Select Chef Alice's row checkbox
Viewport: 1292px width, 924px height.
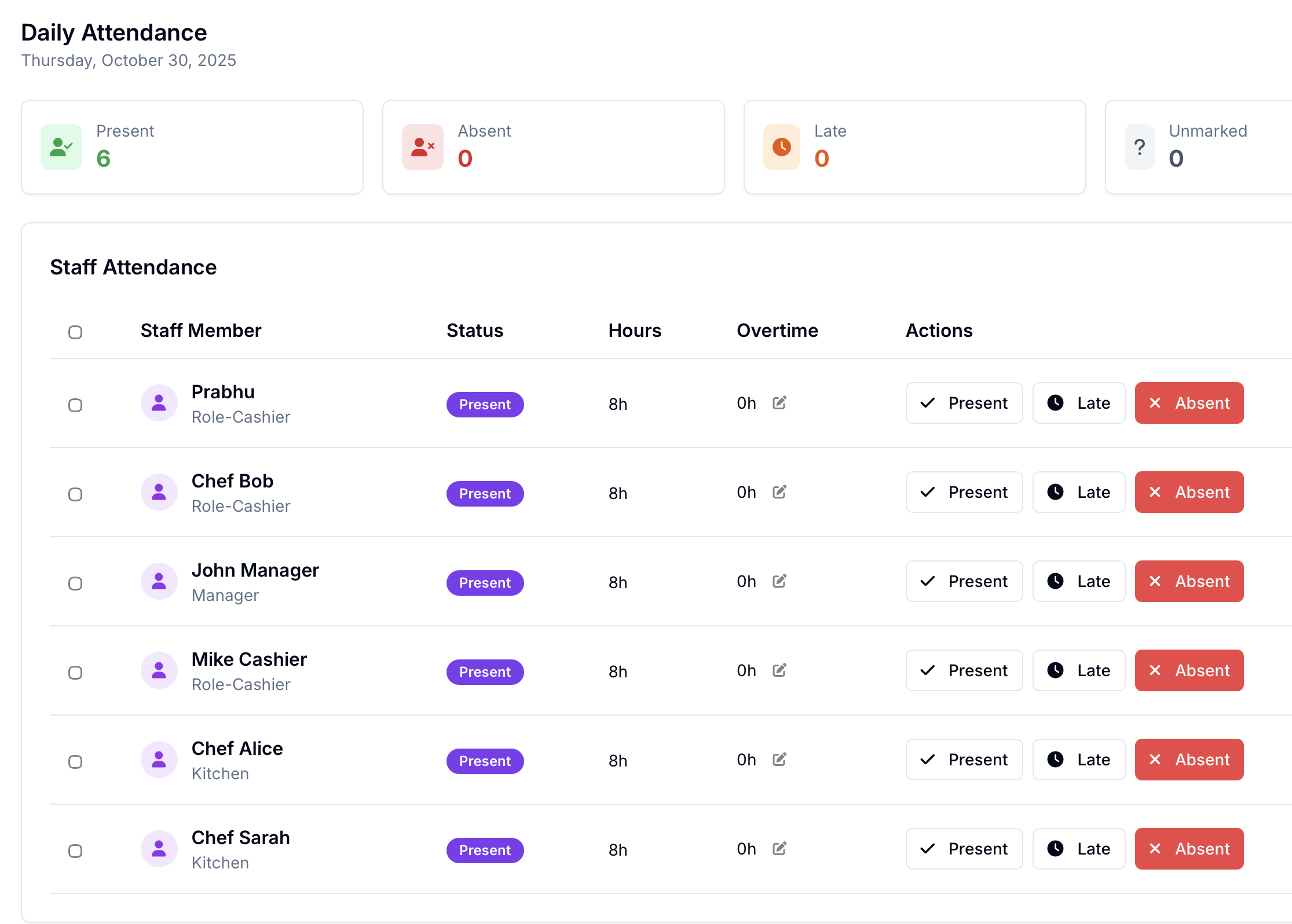(x=75, y=762)
